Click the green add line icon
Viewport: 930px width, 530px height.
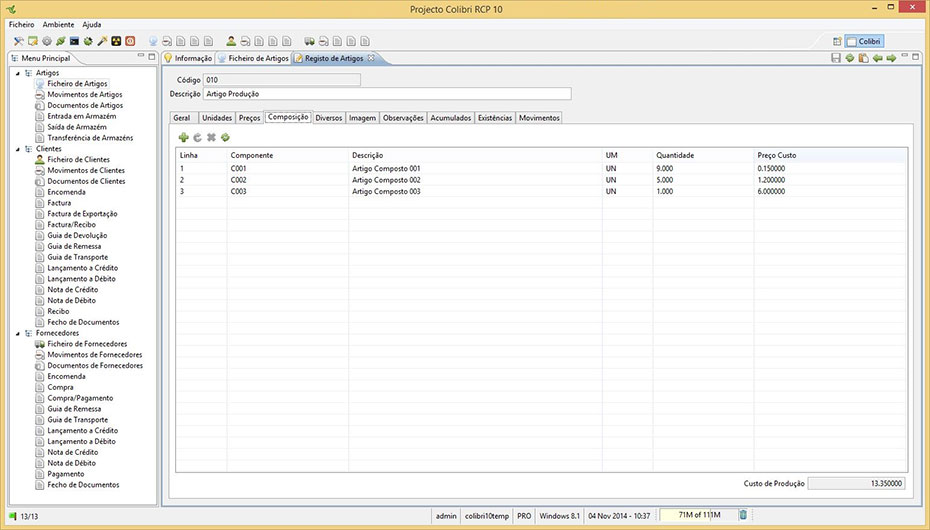point(183,137)
